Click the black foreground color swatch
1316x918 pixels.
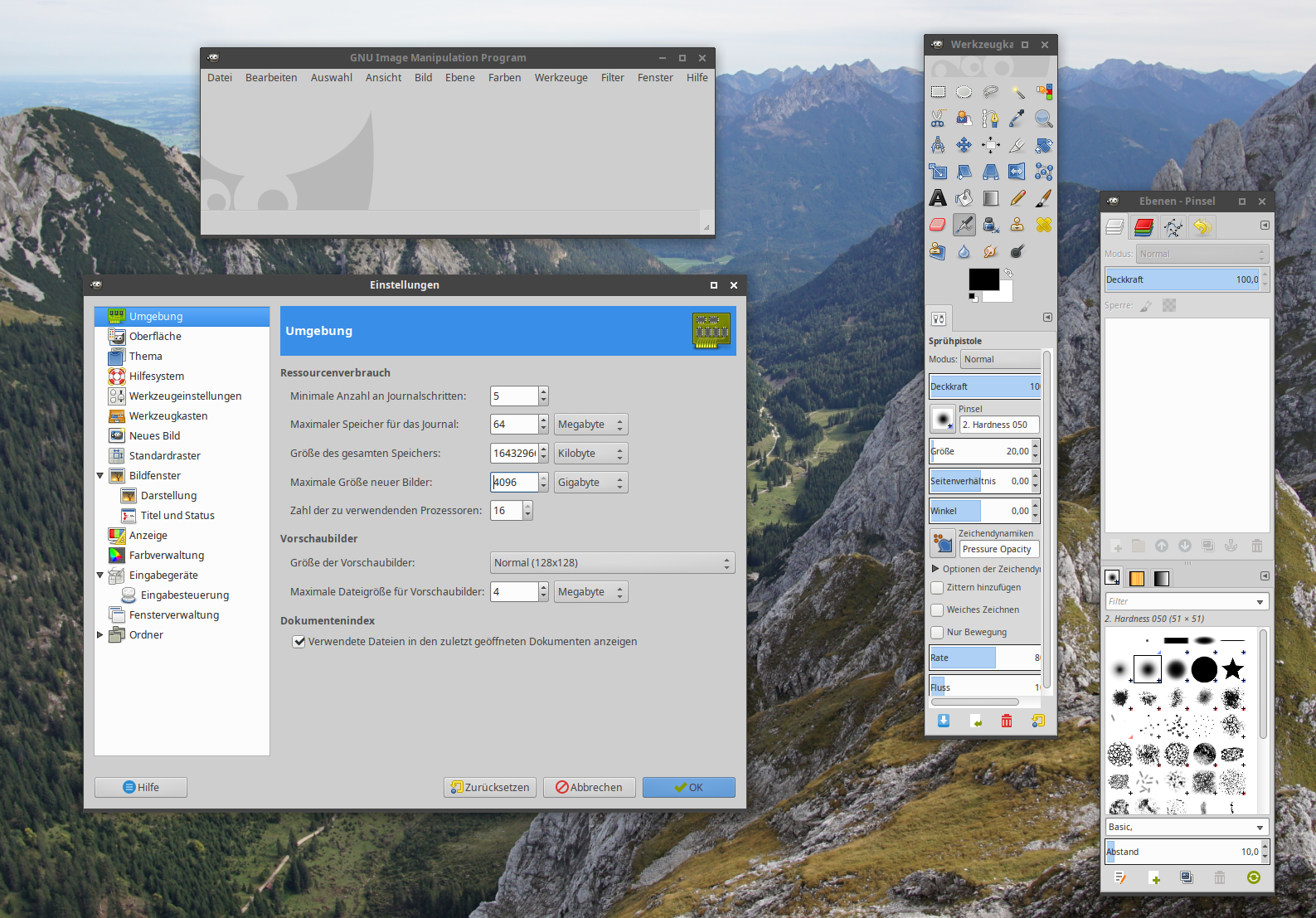click(983, 279)
